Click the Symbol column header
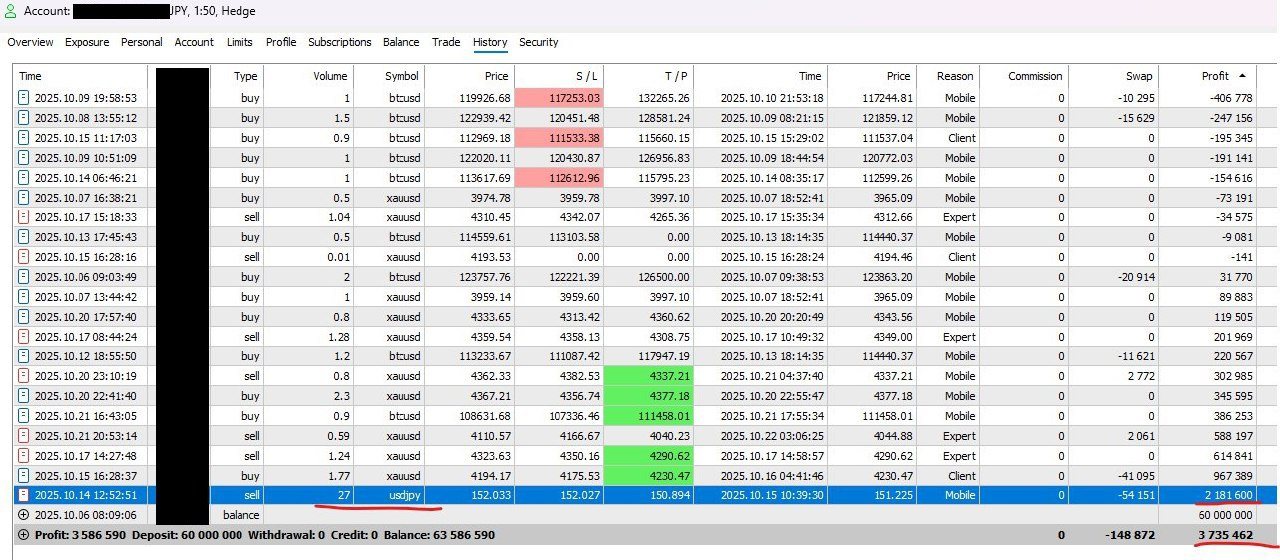This screenshot has width=1280, height=560. pyautogui.click(x=401, y=76)
